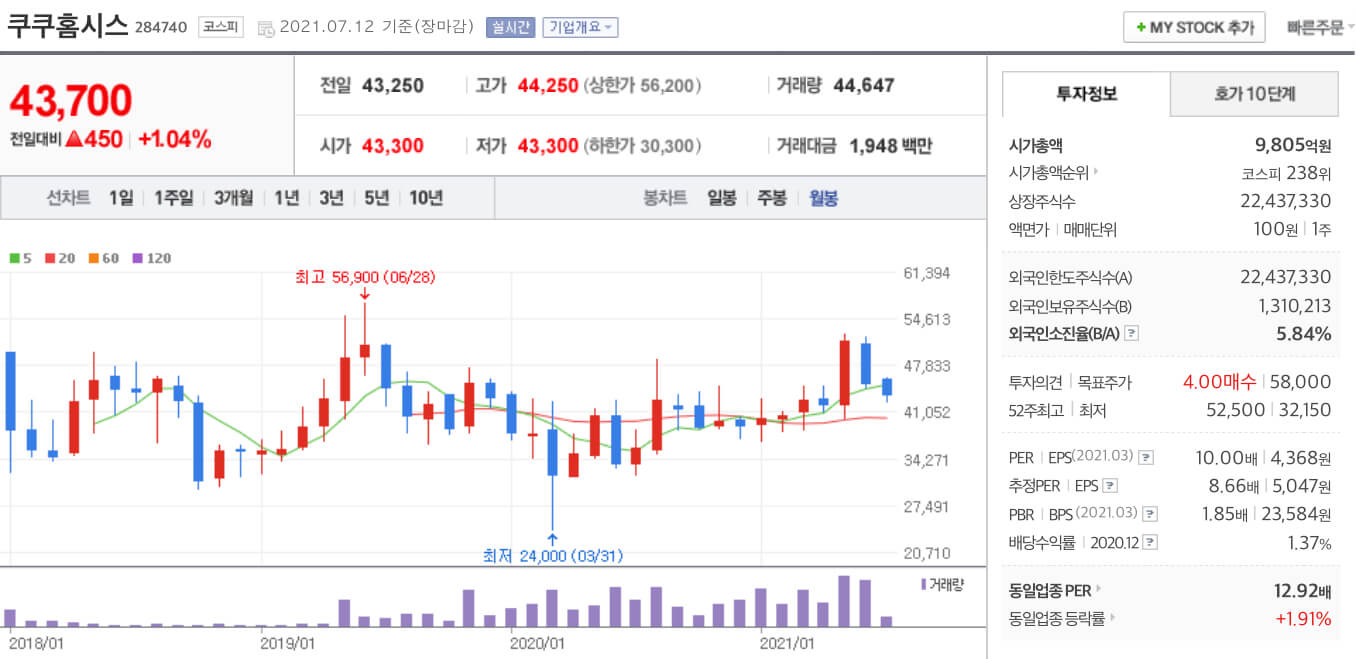The width and height of the screenshot is (1356, 659).
Task: Click the current price 43,700
Action: 71,101
